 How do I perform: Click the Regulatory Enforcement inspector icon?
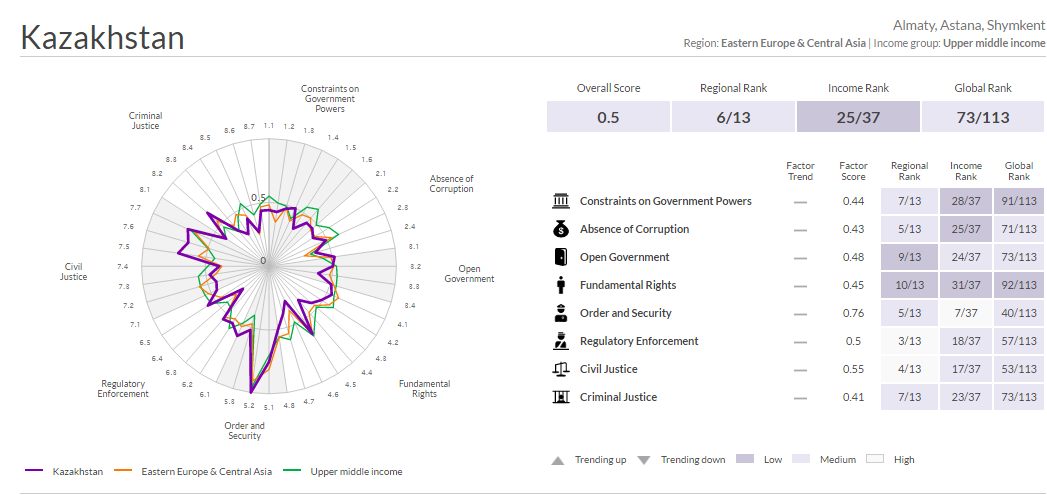[561, 341]
